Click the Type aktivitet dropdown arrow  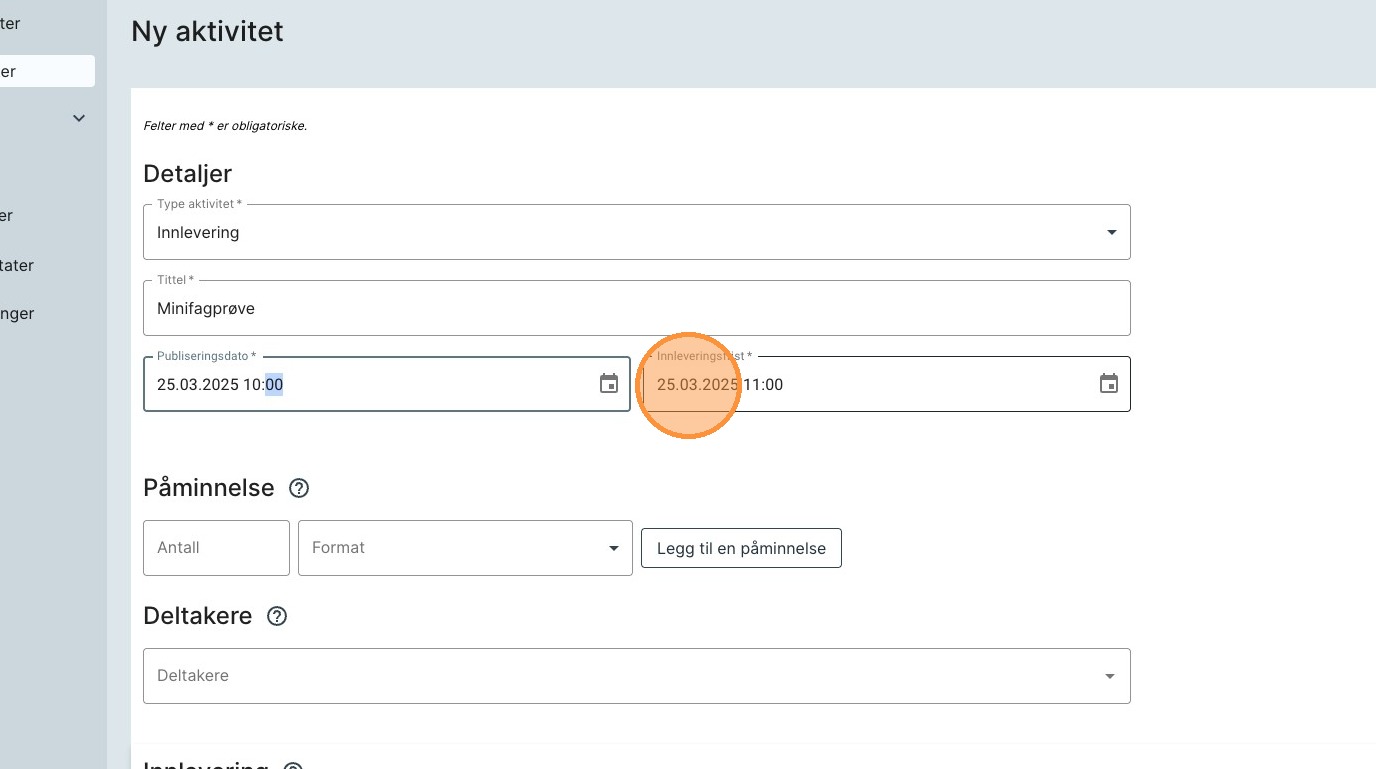coord(1111,232)
